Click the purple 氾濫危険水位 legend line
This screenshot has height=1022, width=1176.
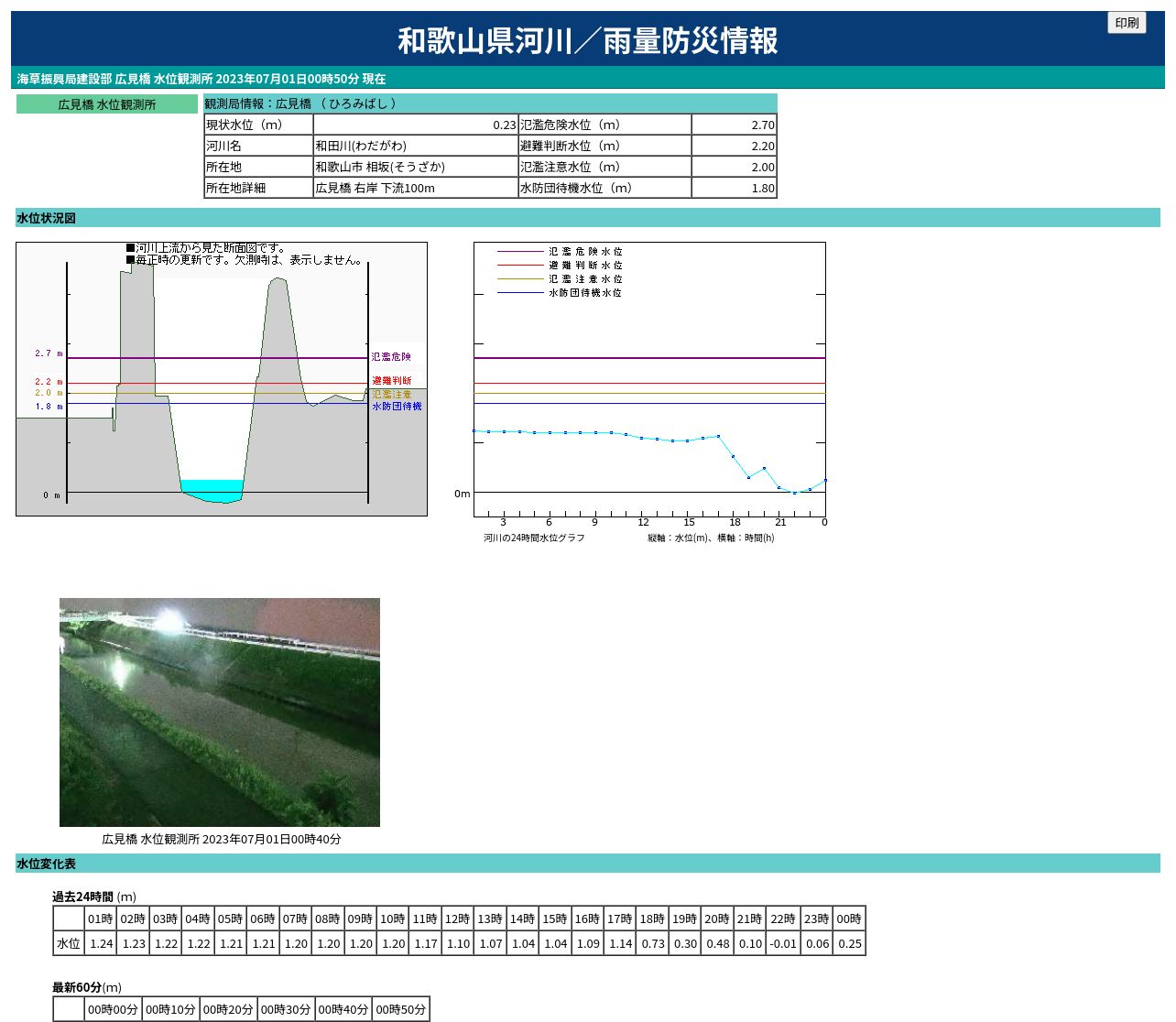click(520, 251)
